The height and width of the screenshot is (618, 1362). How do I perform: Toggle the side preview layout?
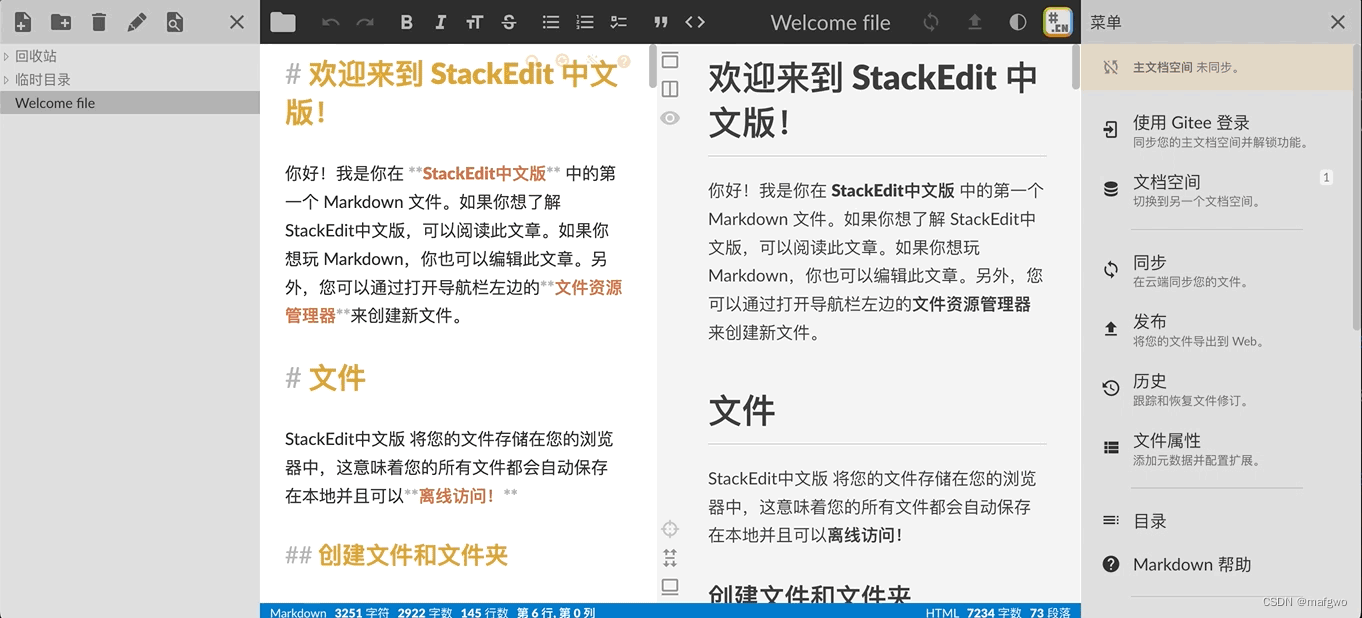tap(670, 89)
